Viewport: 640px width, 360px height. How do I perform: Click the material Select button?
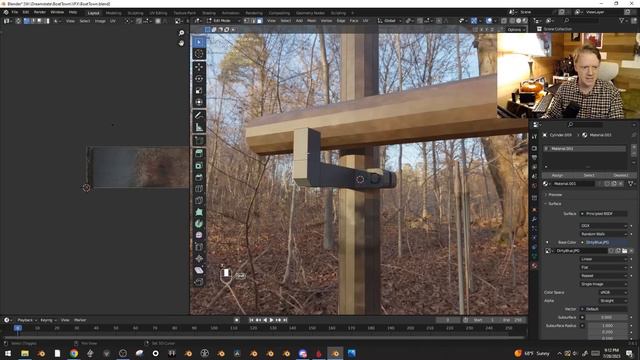click(589, 176)
